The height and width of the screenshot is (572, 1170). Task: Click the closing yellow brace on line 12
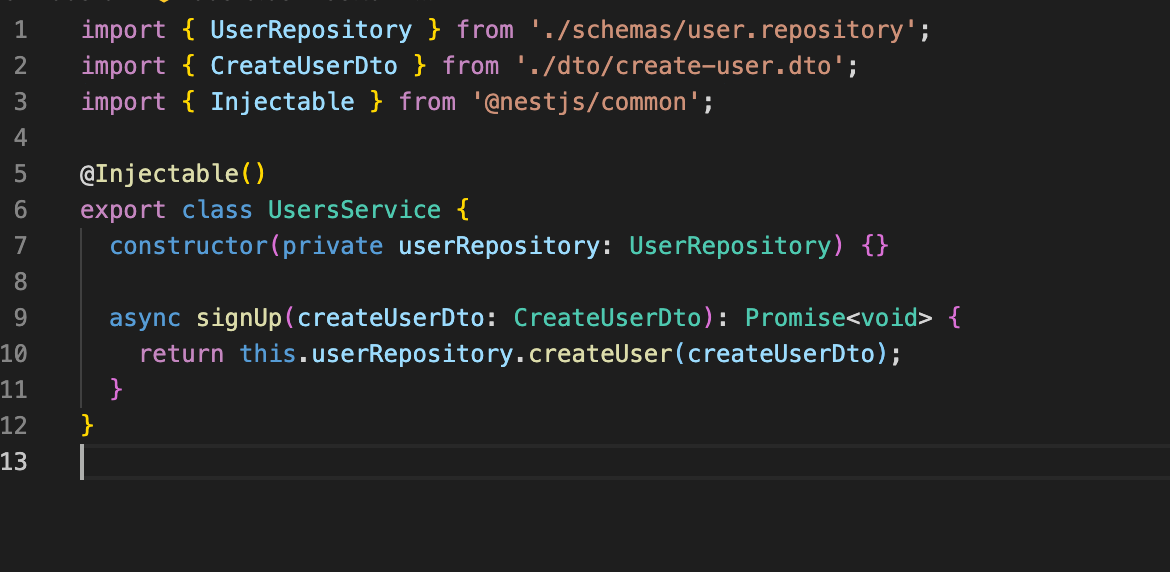[87, 425]
